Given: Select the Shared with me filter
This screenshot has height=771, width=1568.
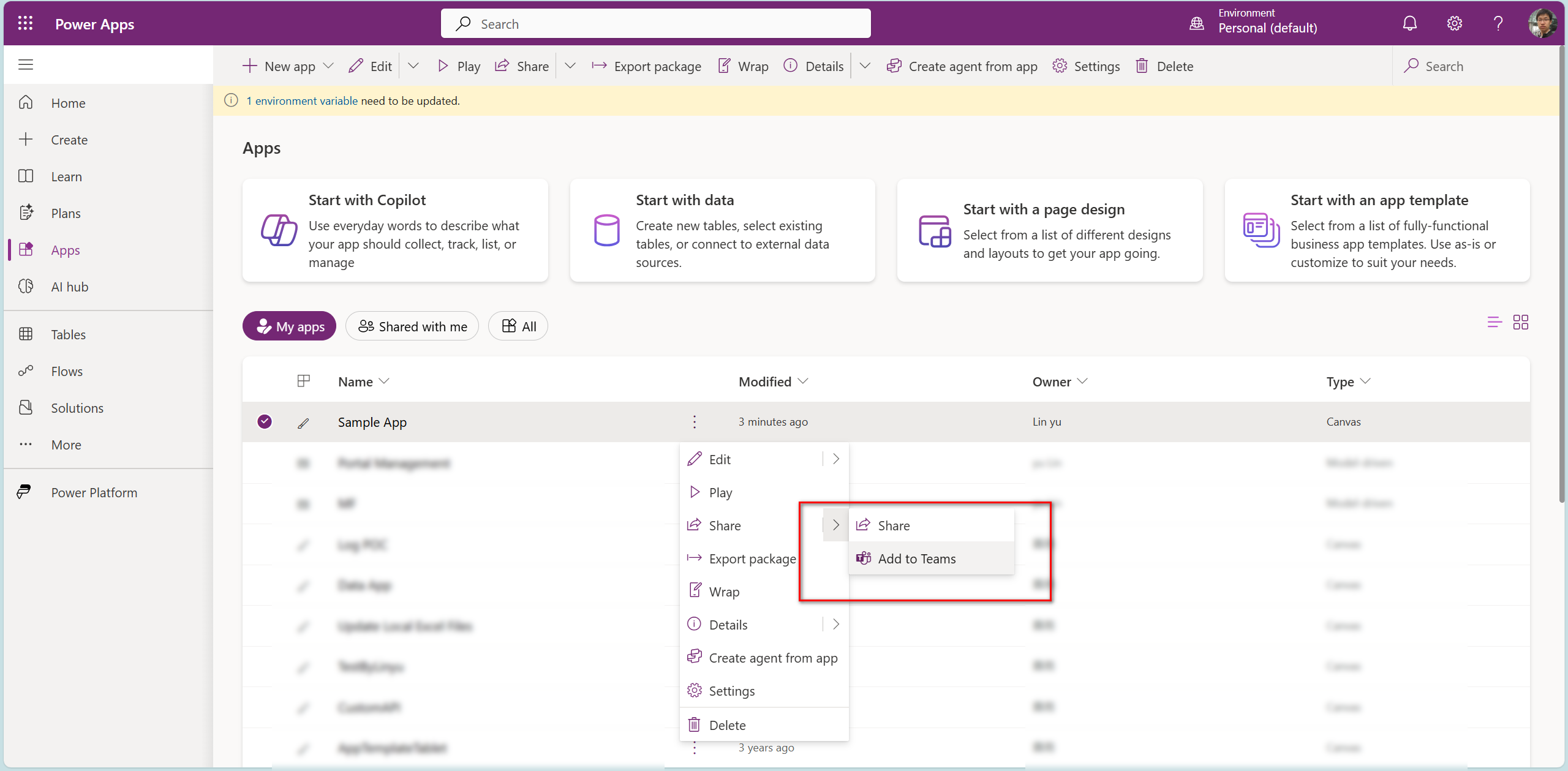Looking at the screenshot, I should (x=412, y=326).
